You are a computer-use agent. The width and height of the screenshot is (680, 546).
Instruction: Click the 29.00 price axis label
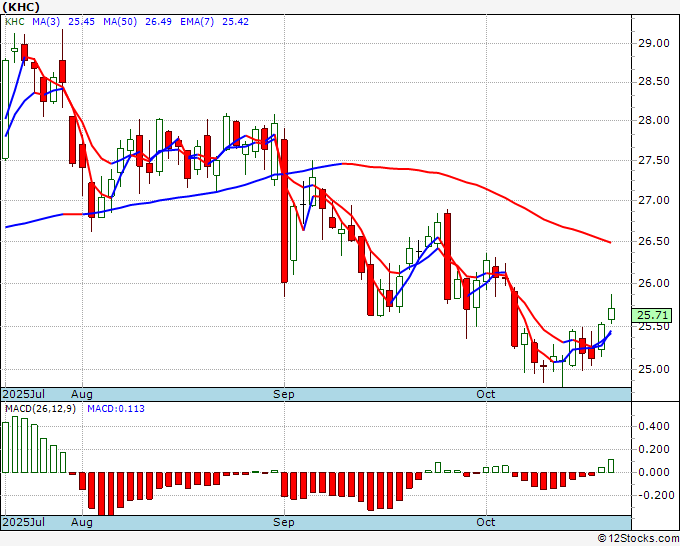654,43
